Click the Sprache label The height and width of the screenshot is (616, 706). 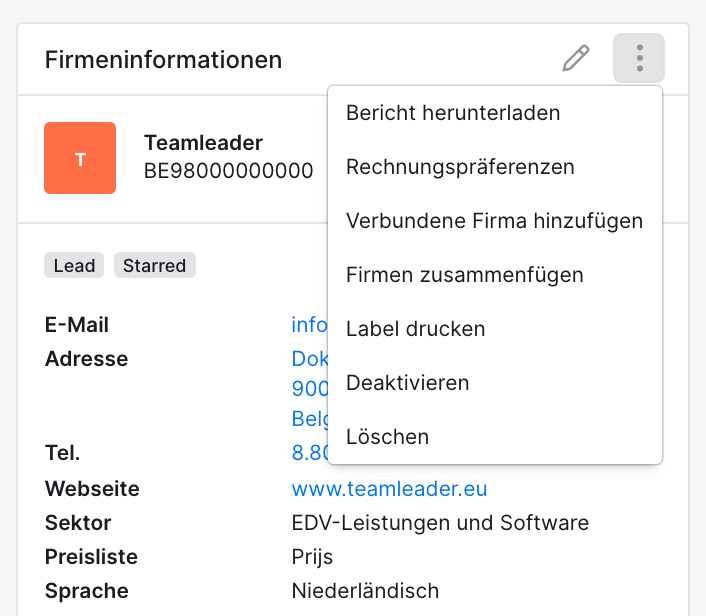tap(87, 591)
